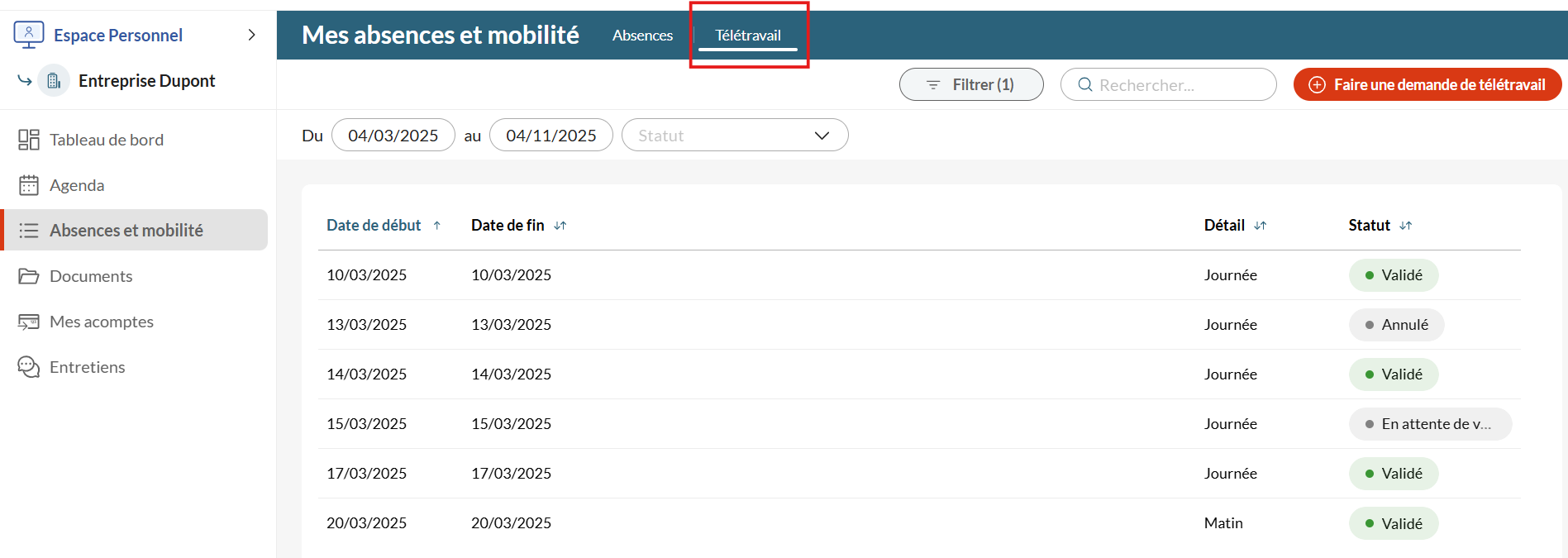This screenshot has width=1568, height=558.
Task: Click the Espace Personnel title link
Action: click(118, 35)
